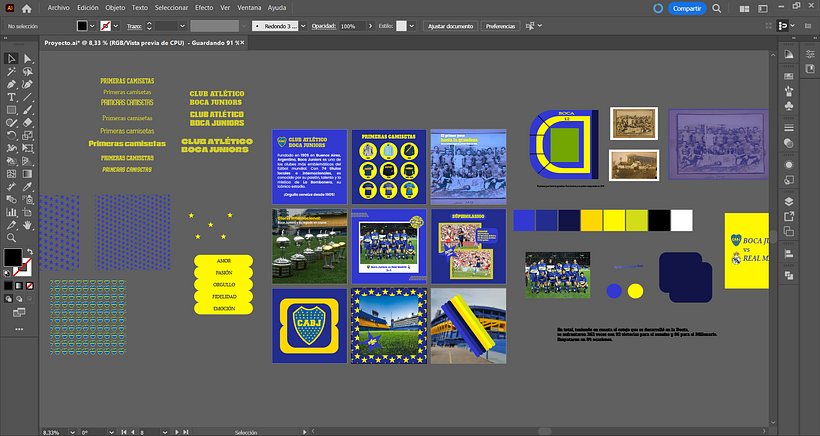Open the Ventana menu
Image resolution: width=820 pixels, height=436 pixels.
click(x=249, y=8)
